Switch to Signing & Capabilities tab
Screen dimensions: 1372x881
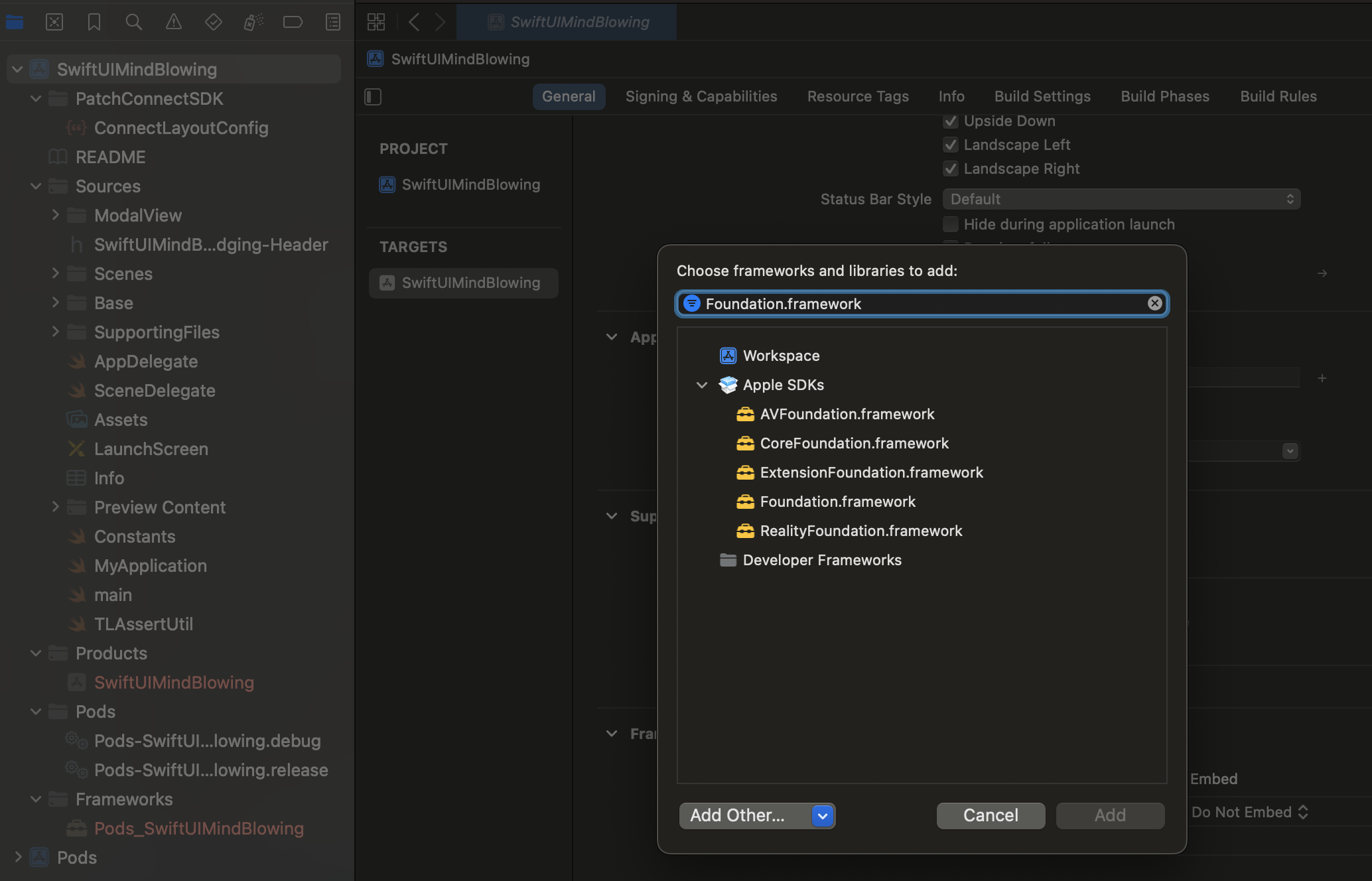click(x=701, y=97)
